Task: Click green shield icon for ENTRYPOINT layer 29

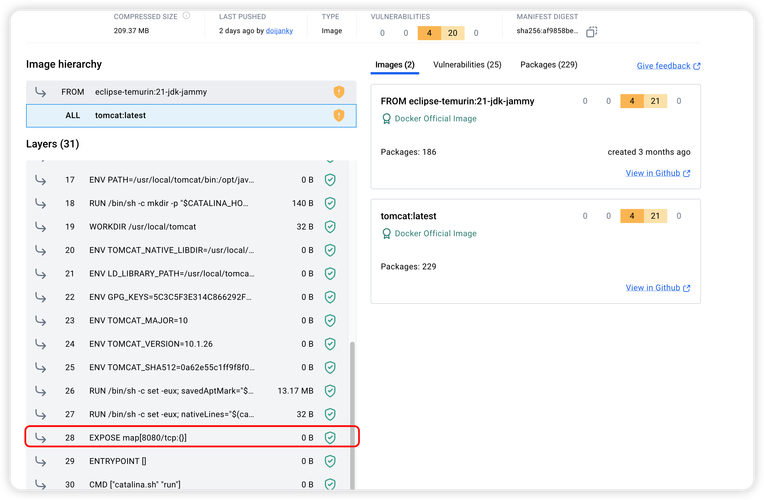Action: click(330, 461)
